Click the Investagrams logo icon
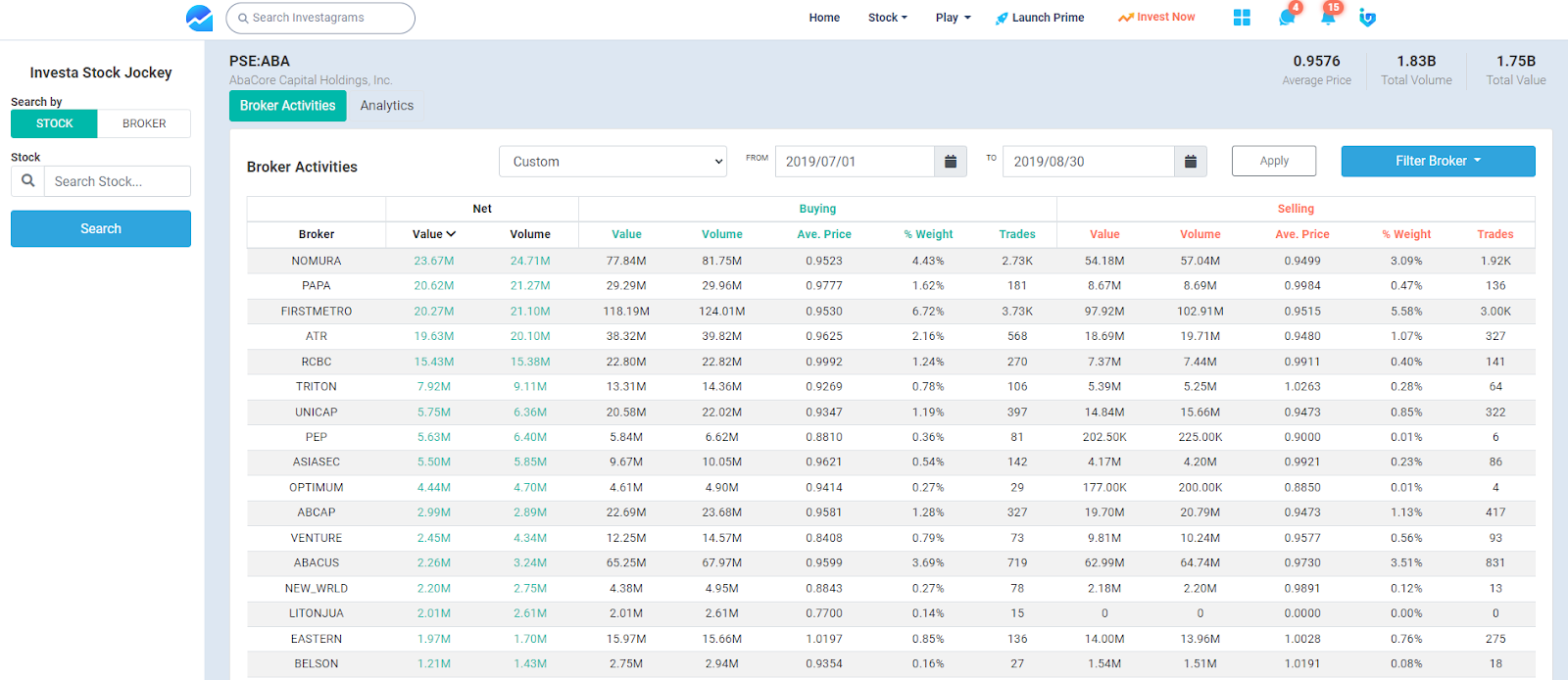Image resolution: width=1568 pixels, height=680 pixels. pyautogui.click(x=199, y=18)
